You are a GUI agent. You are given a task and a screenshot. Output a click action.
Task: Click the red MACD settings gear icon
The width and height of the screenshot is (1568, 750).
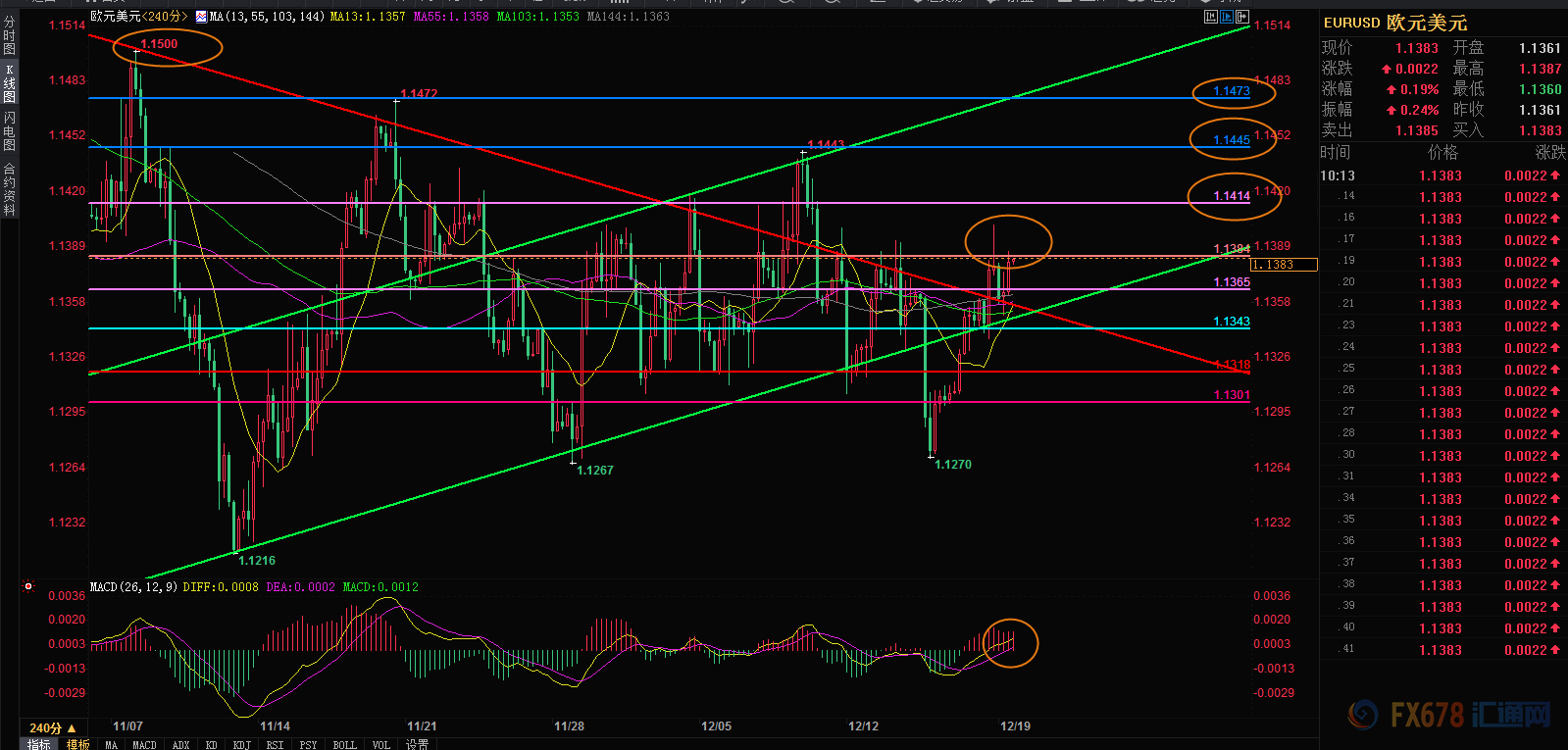coord(28,587)
